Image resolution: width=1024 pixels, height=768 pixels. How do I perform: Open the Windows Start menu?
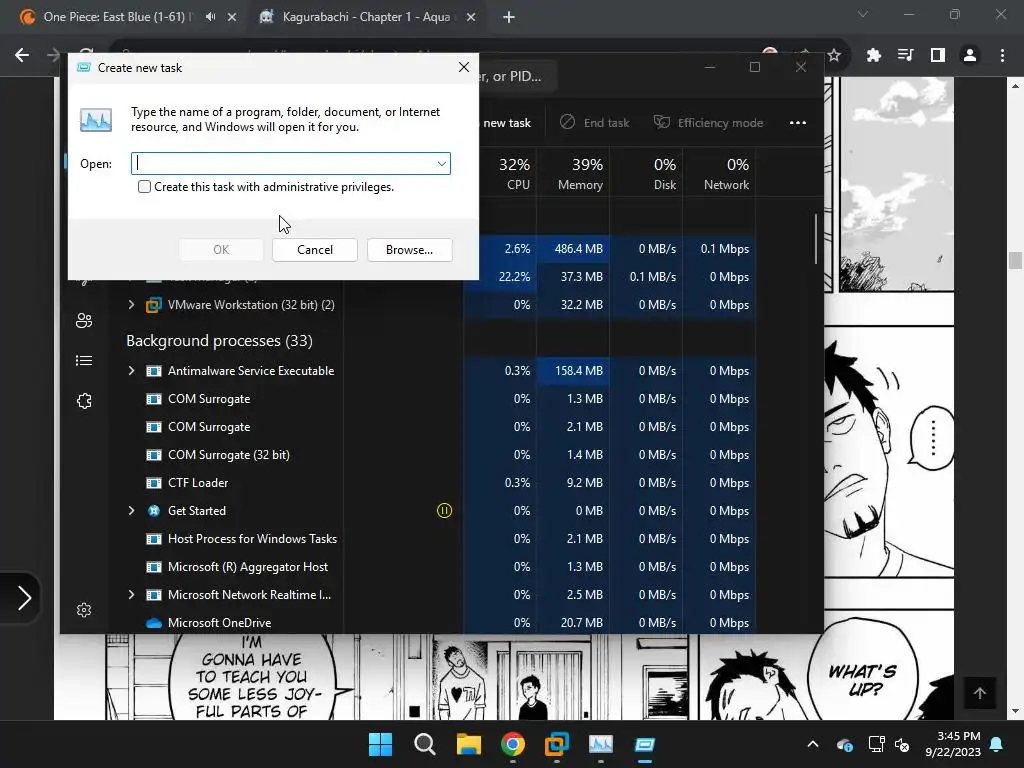(x=381, y=744)
